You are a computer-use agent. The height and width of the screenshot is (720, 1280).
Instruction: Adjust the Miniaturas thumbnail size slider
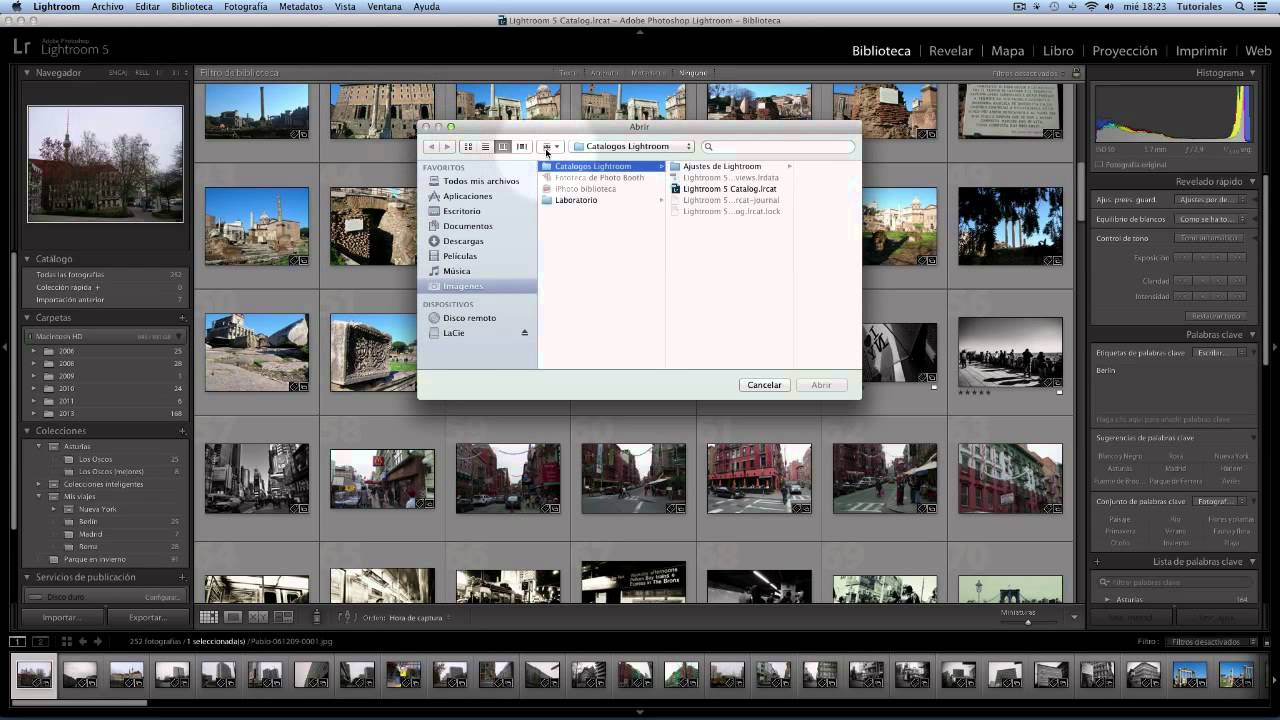[x=1027, y=622]
